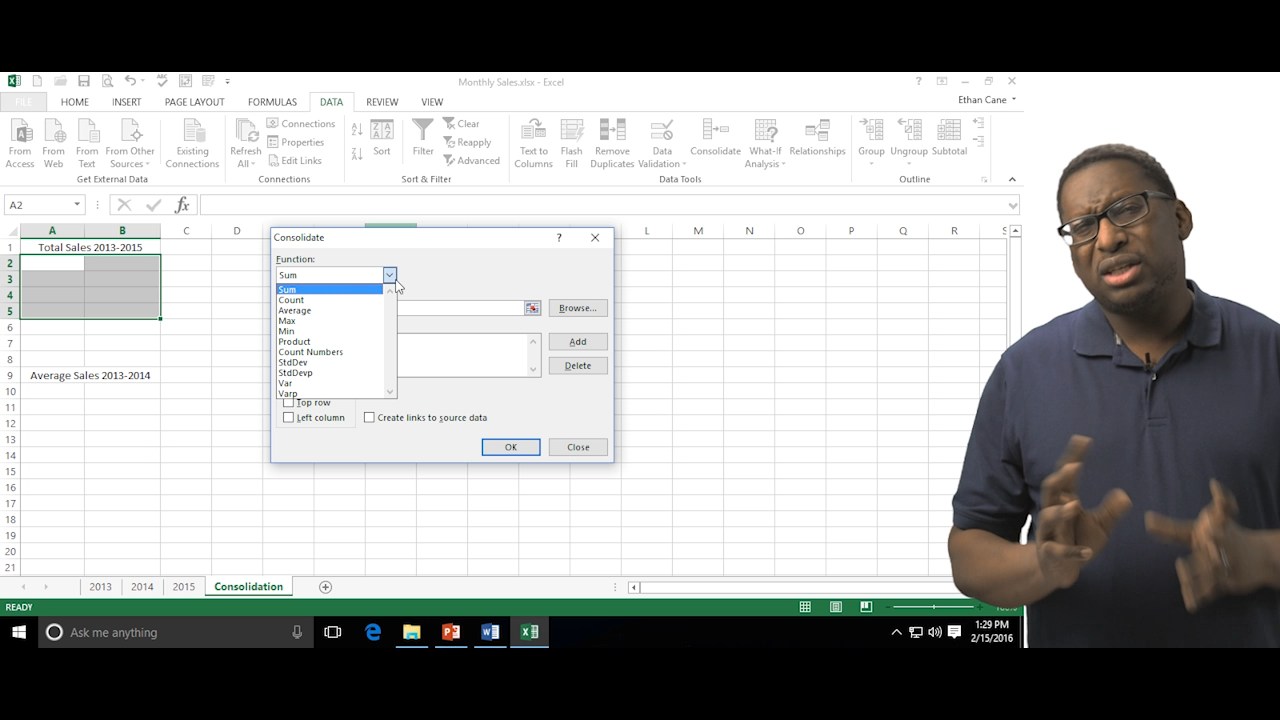The height and width of the screenshot is (720, 1280).
Task: Open the VIEW ribbon tab
Action: pyautogui.click(x=432, y=102)
